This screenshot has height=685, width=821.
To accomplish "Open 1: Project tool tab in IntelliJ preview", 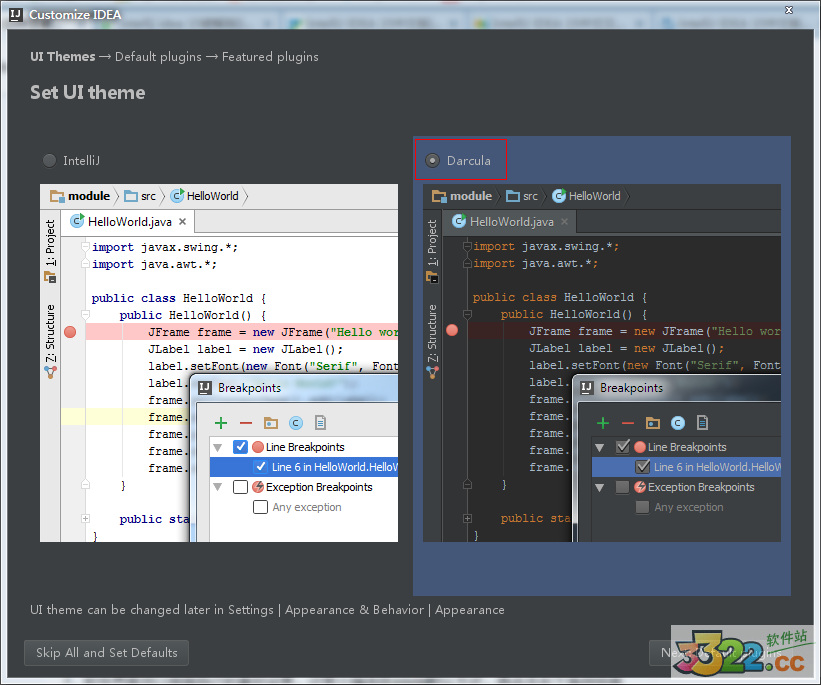I will (x=50, y=251).
